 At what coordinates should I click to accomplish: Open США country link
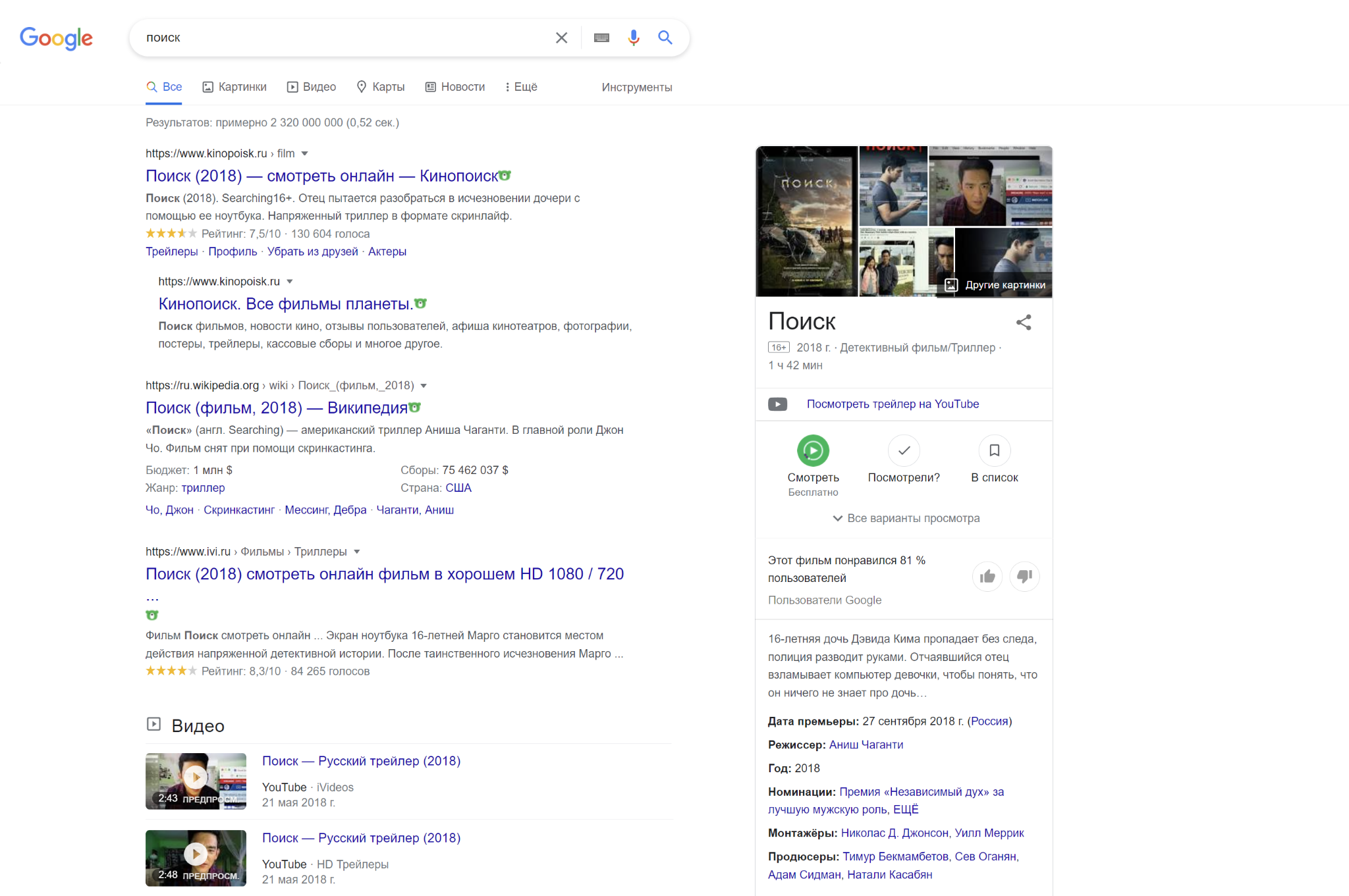pyautogui.click(x=458, y=488)
